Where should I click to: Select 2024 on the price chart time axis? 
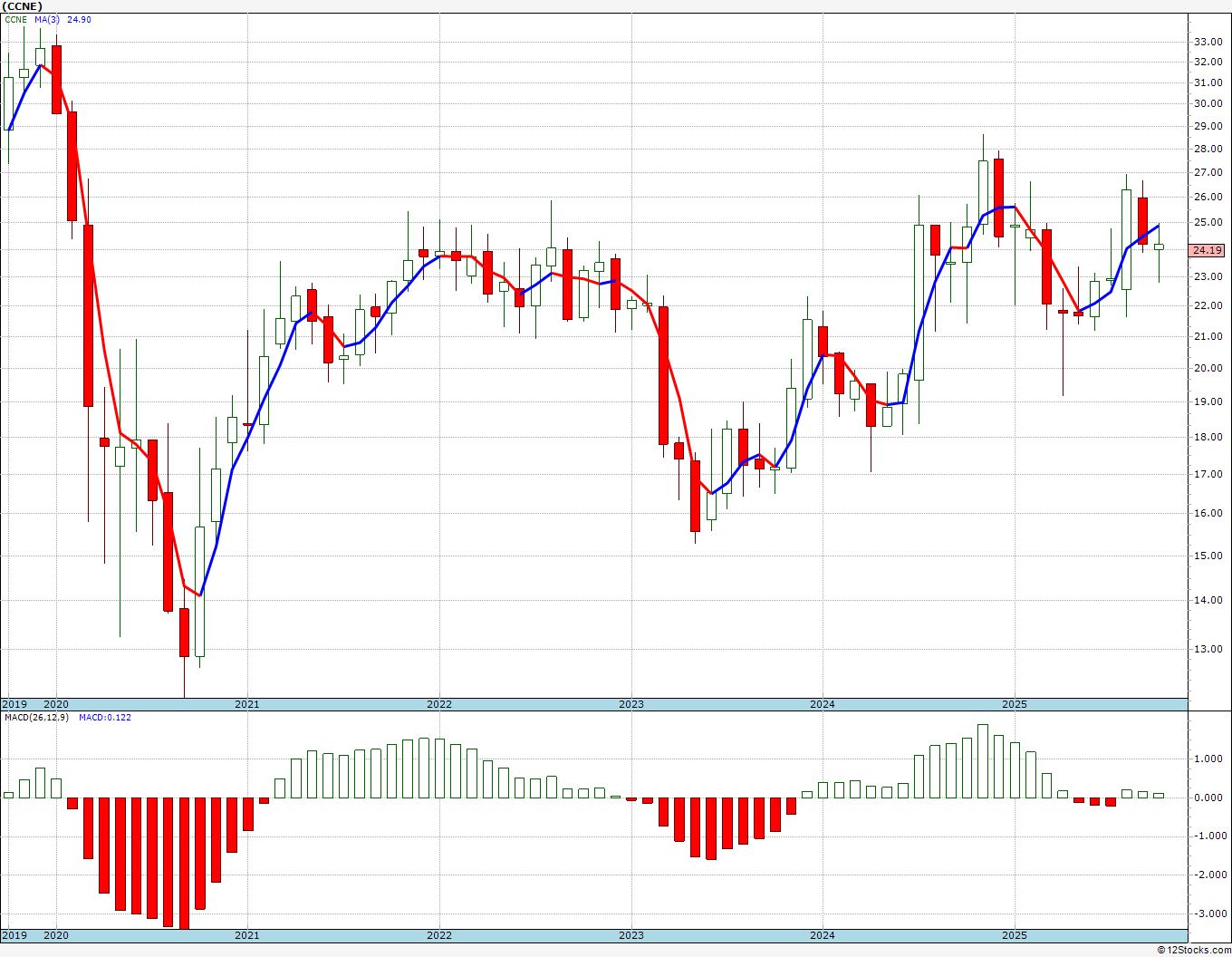(823, 704)
